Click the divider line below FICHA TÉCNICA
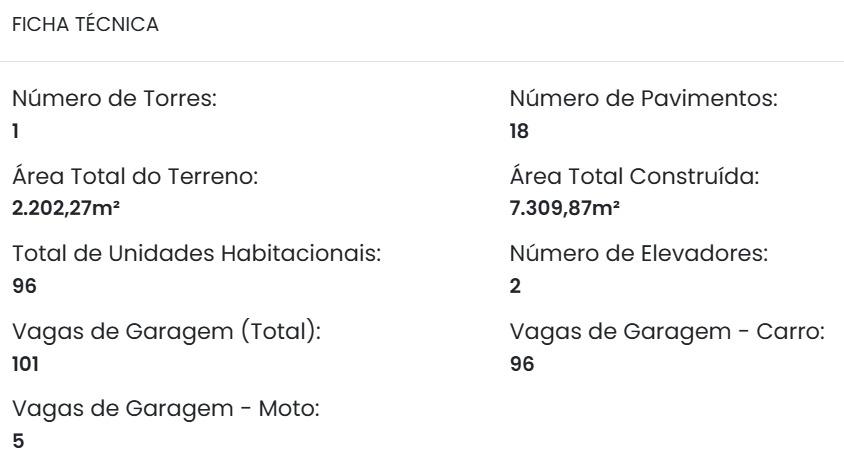 click(422, 62)
